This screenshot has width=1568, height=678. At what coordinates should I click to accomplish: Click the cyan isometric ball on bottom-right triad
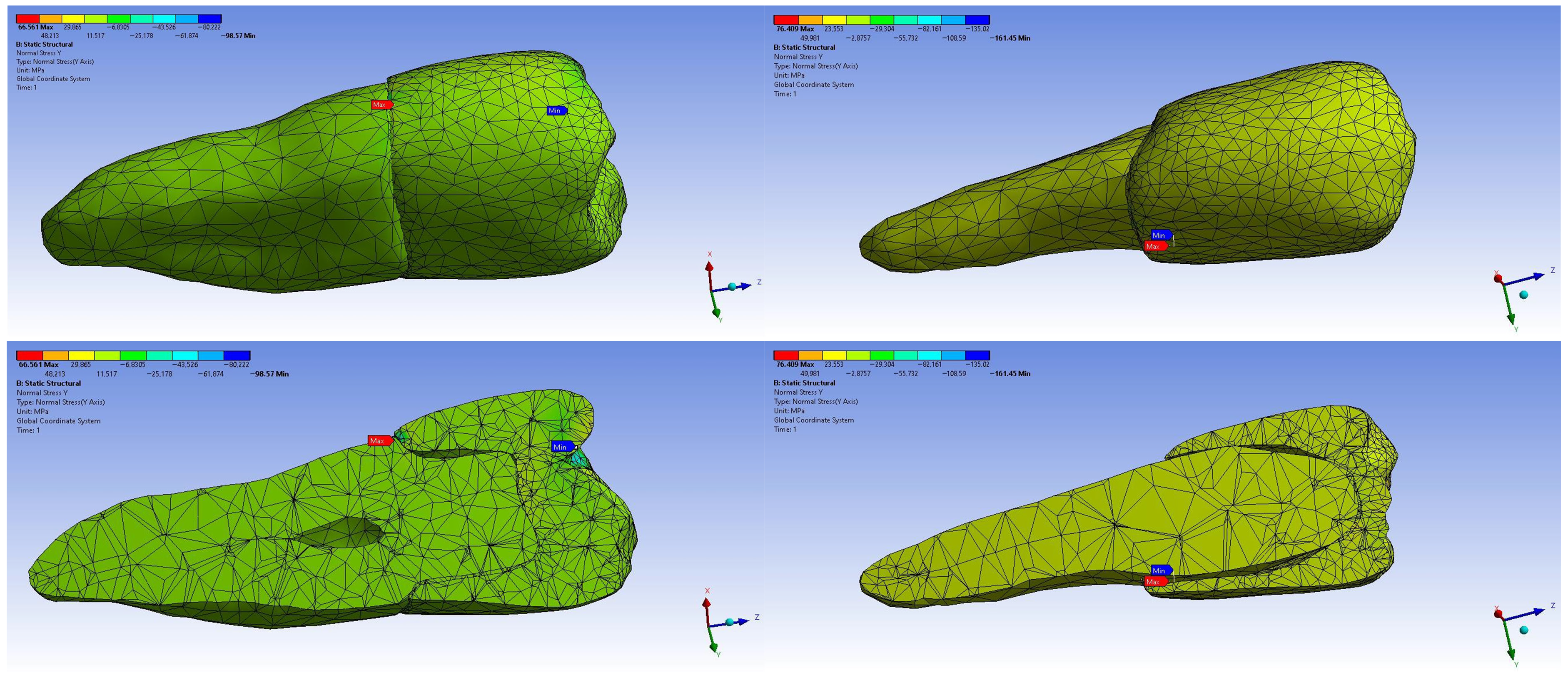1523,630
